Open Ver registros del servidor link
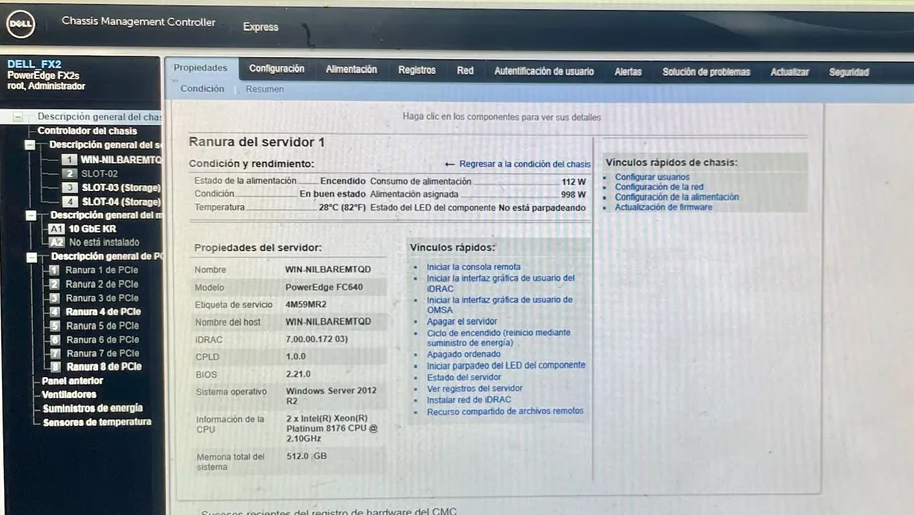The image size is (914, 515). (474, 389)
